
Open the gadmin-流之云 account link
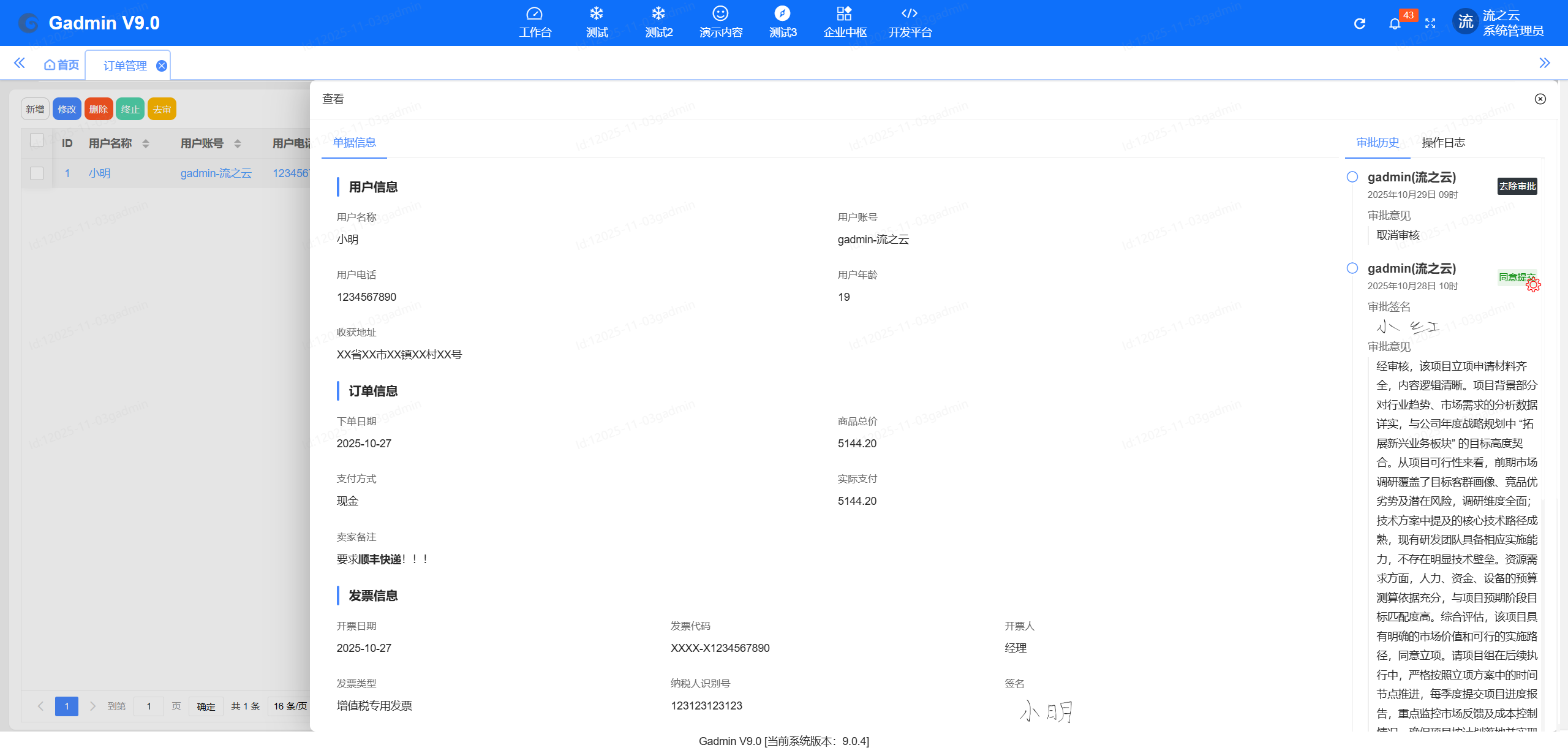point(216,173)
